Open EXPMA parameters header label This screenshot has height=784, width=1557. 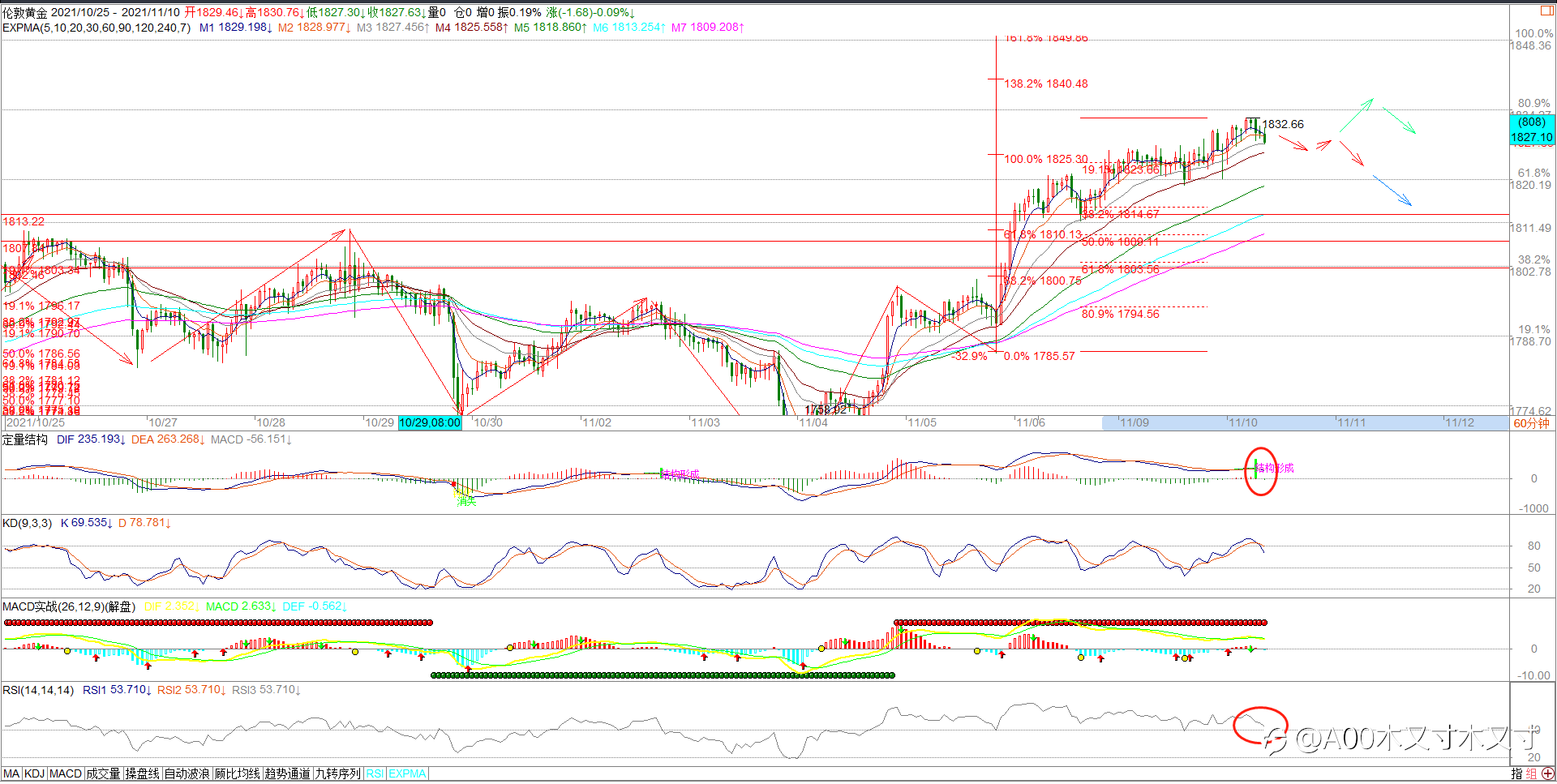coord(97,28)
